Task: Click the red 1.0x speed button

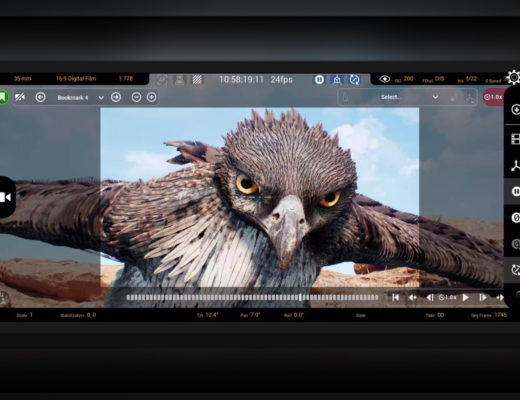Action: click(494, 97)
